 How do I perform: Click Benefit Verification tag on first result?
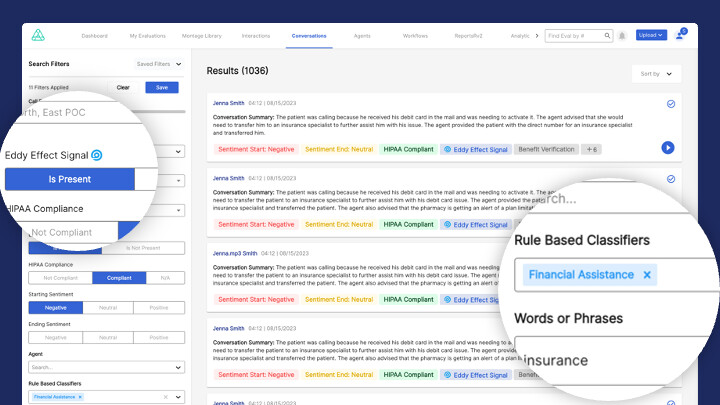point(546,149)
